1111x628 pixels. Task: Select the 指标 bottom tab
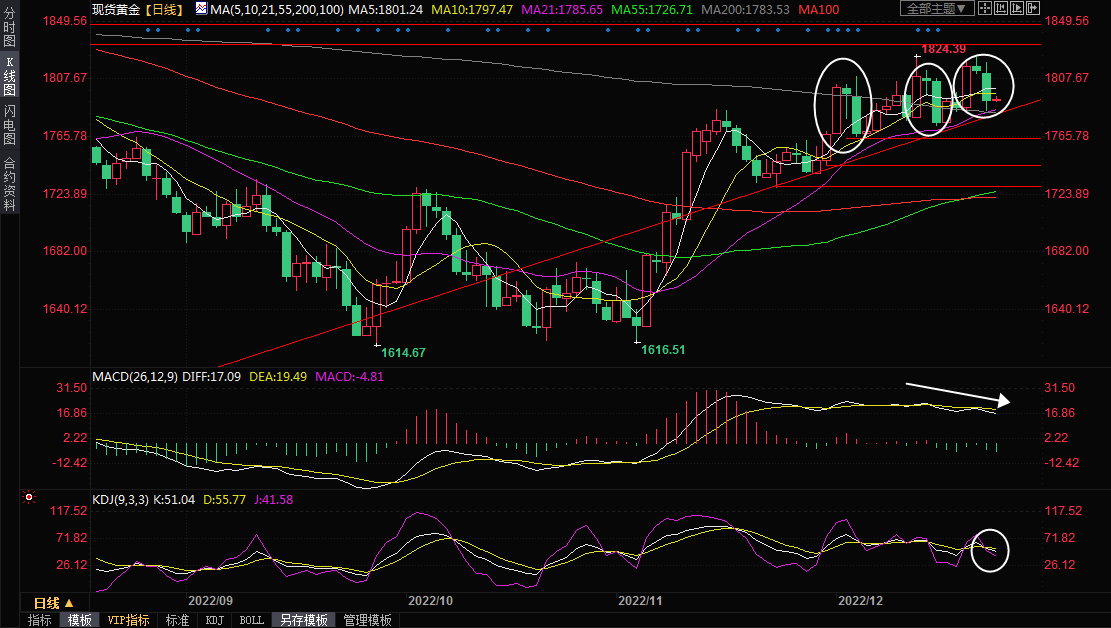pyautogui.click(x=40, y=620)
